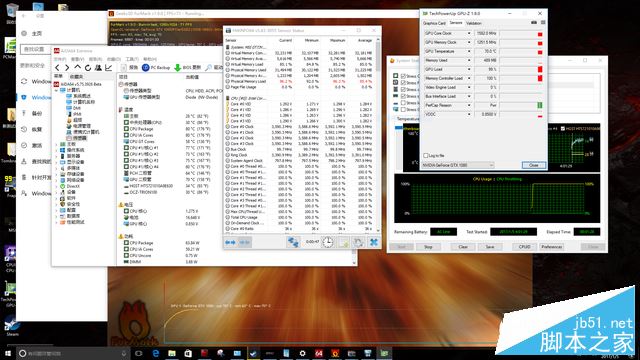Click Stop in stability test
The width and height of the screenshot is (640, 360).
pos(428,247)
